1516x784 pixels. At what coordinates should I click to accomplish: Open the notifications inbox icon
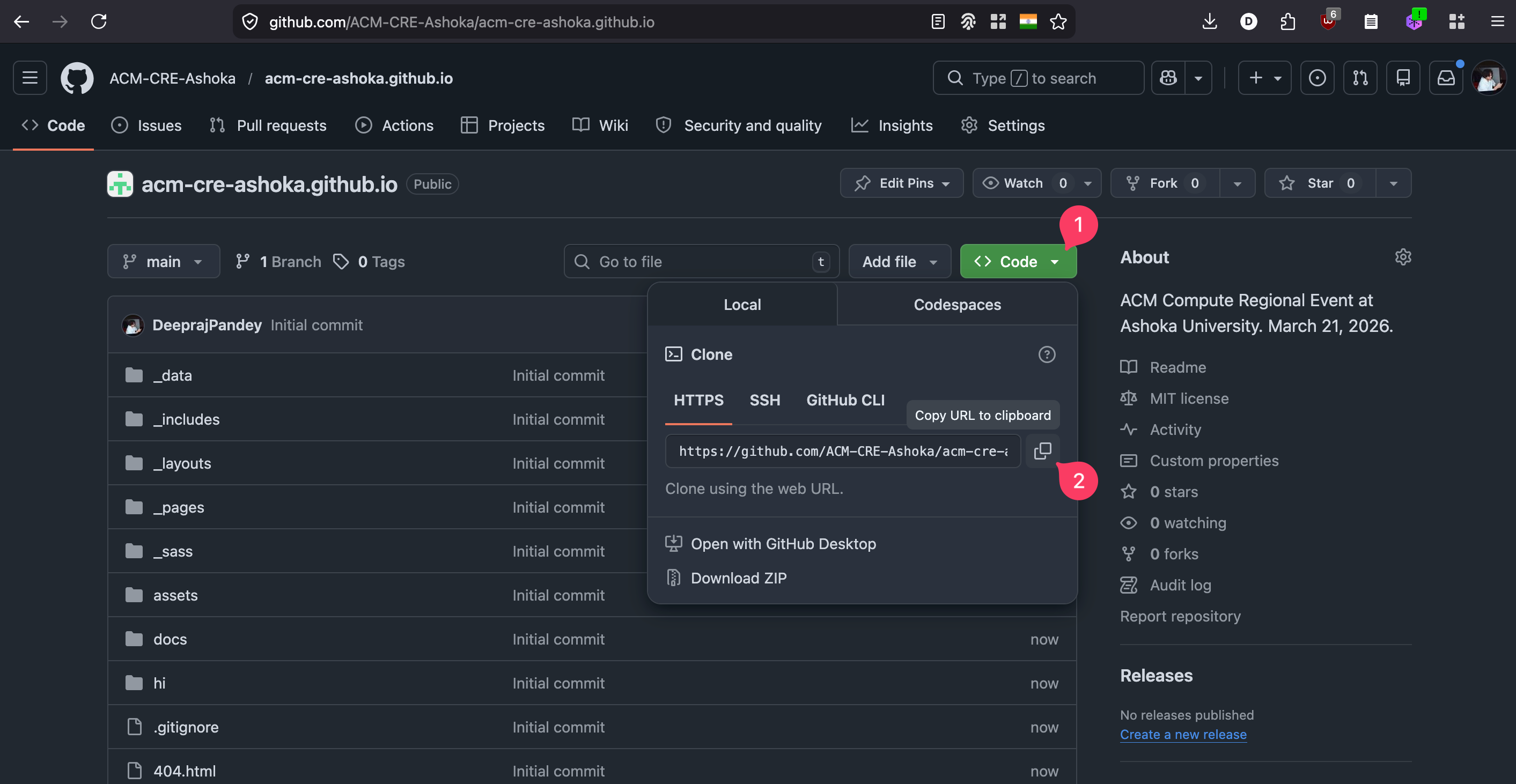point(1446,78)
